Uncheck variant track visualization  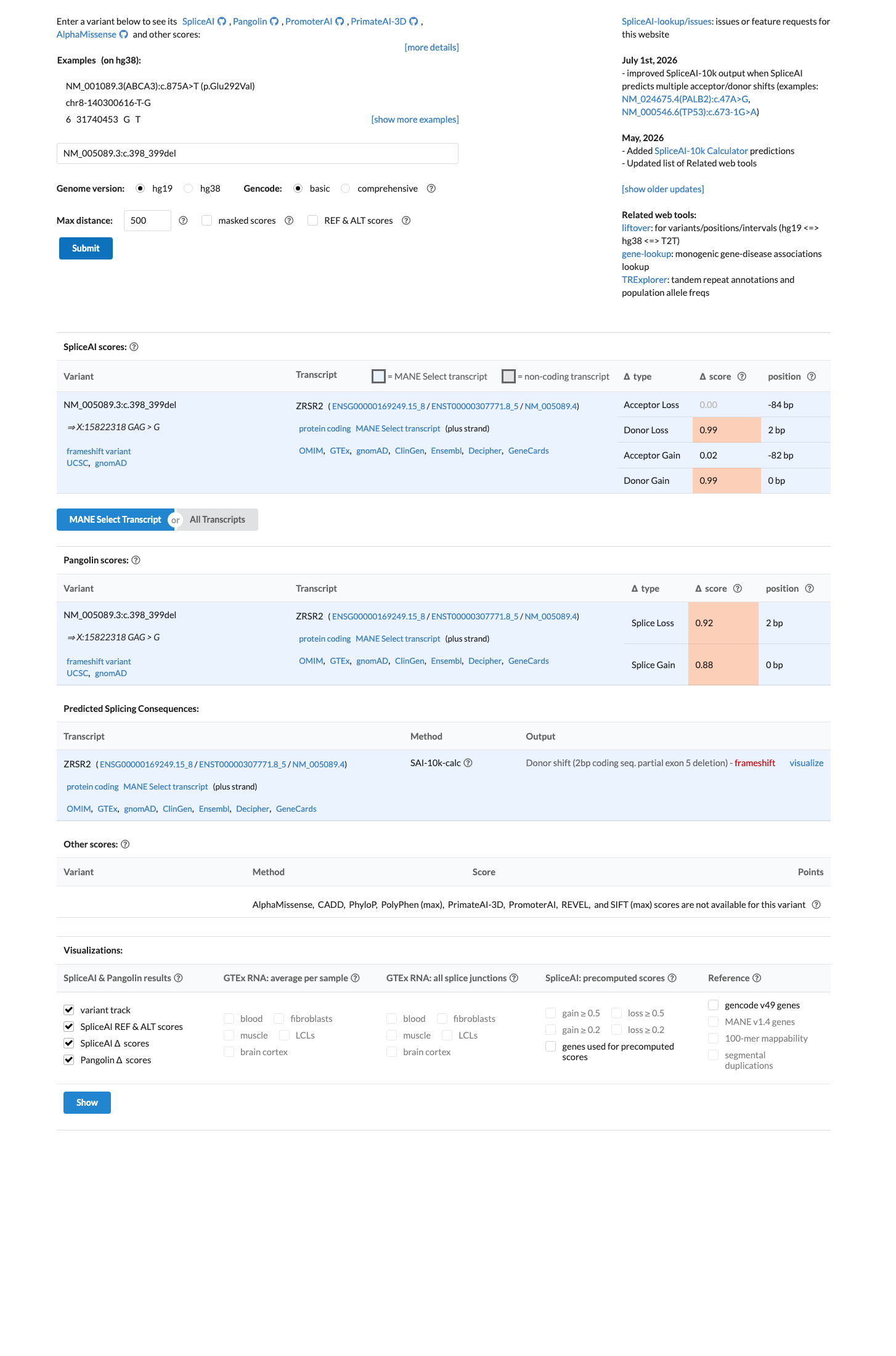69,1010
